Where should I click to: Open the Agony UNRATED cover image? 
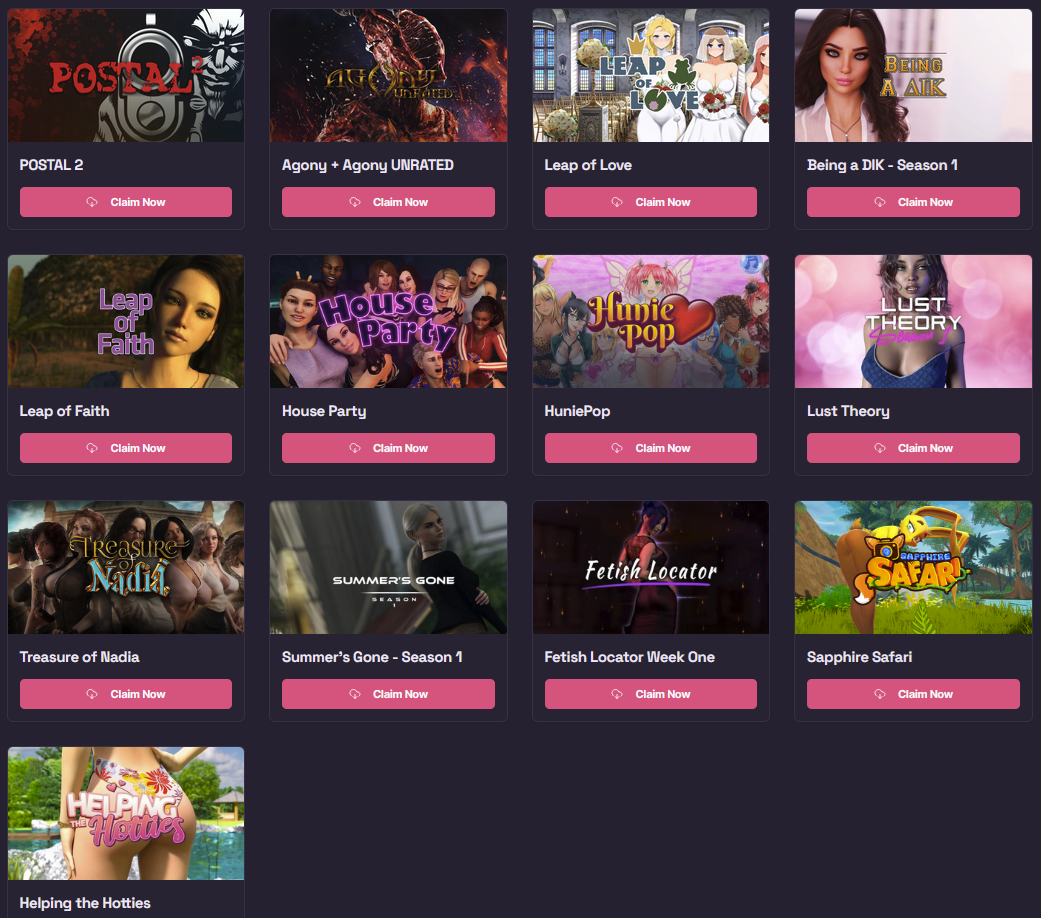click(x=388, y=76)
